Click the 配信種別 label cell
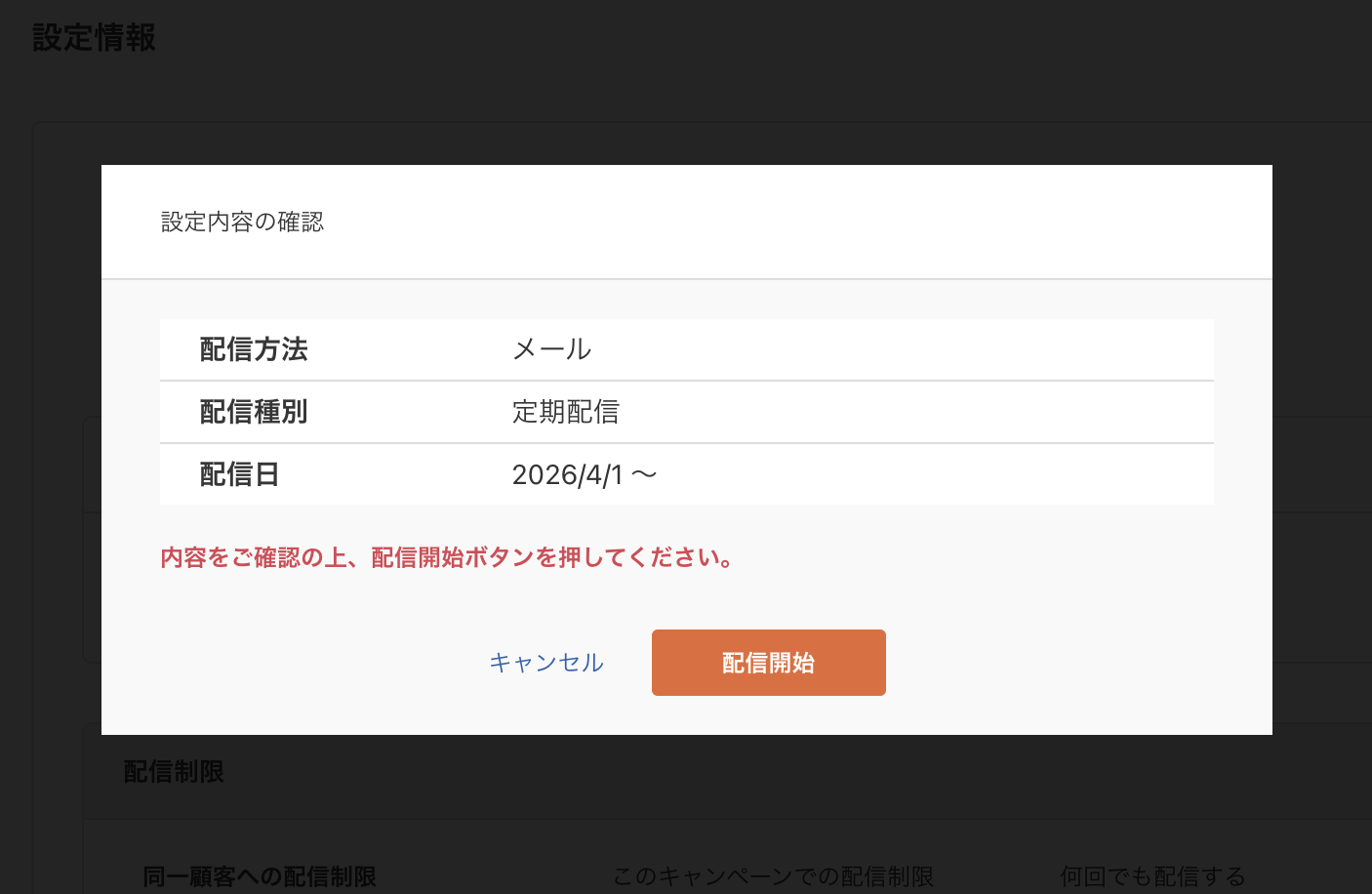Screen dimensions: 1372x894 [254, 412]
